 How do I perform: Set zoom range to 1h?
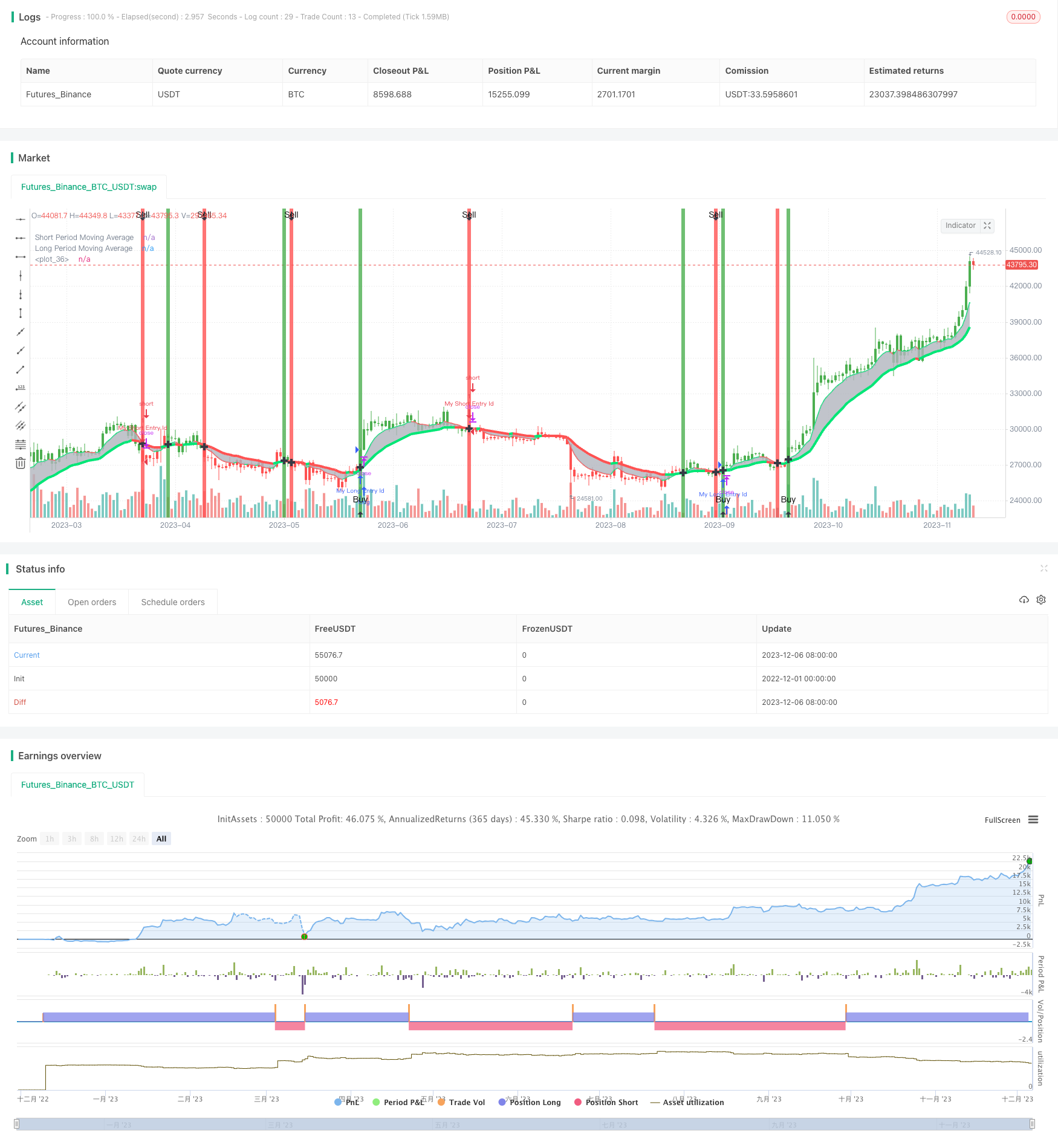pos(50,839)
